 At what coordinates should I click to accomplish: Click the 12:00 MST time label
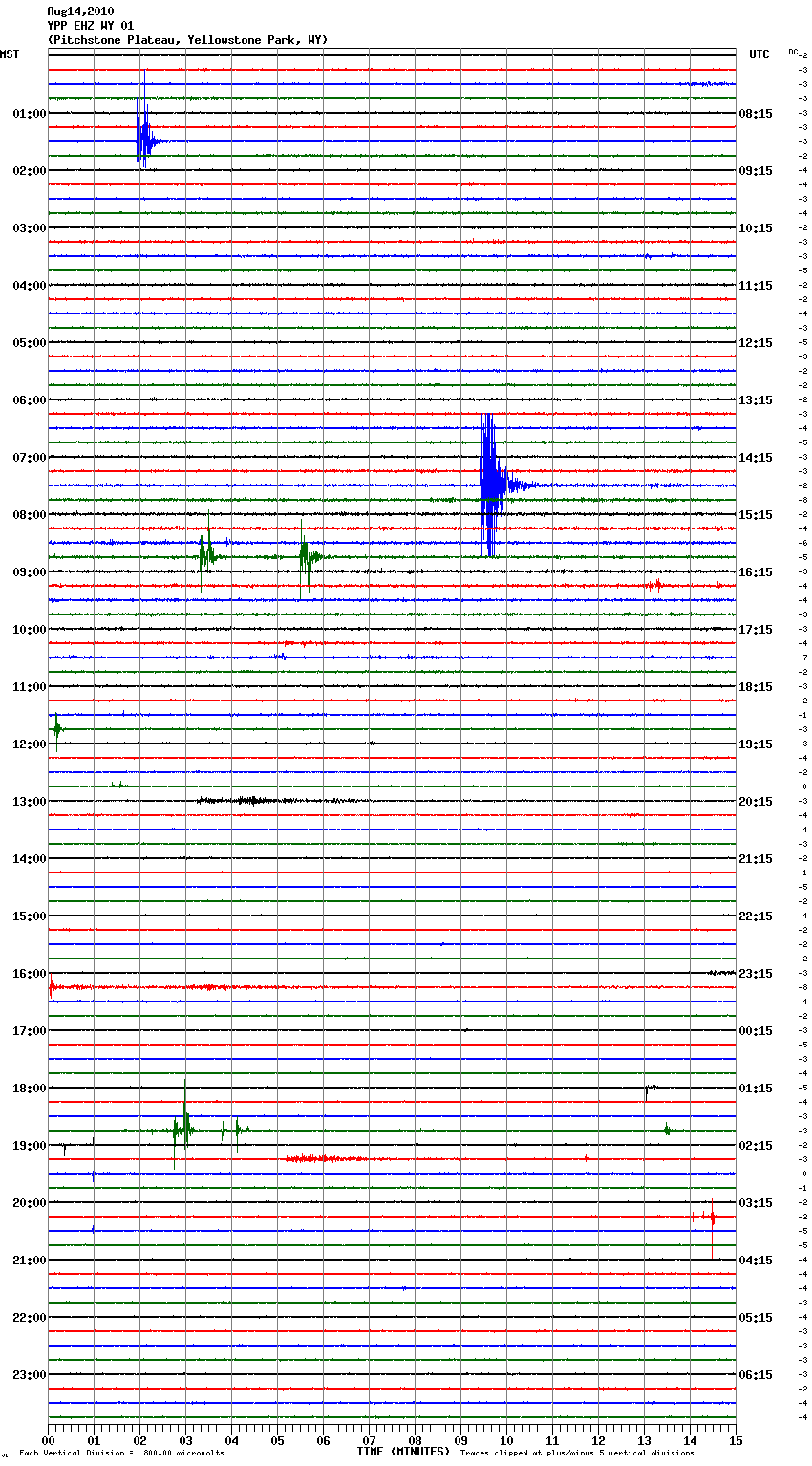(30, 744)
